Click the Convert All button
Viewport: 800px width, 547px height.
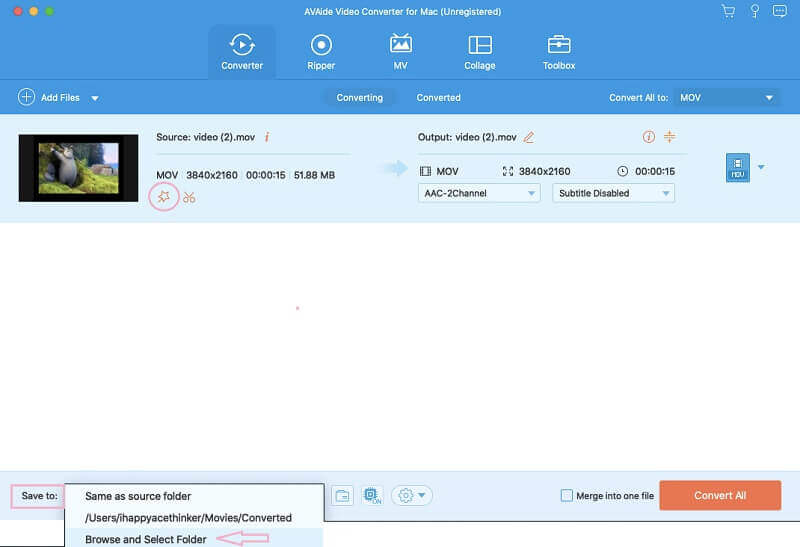click(x=720, y=495)
